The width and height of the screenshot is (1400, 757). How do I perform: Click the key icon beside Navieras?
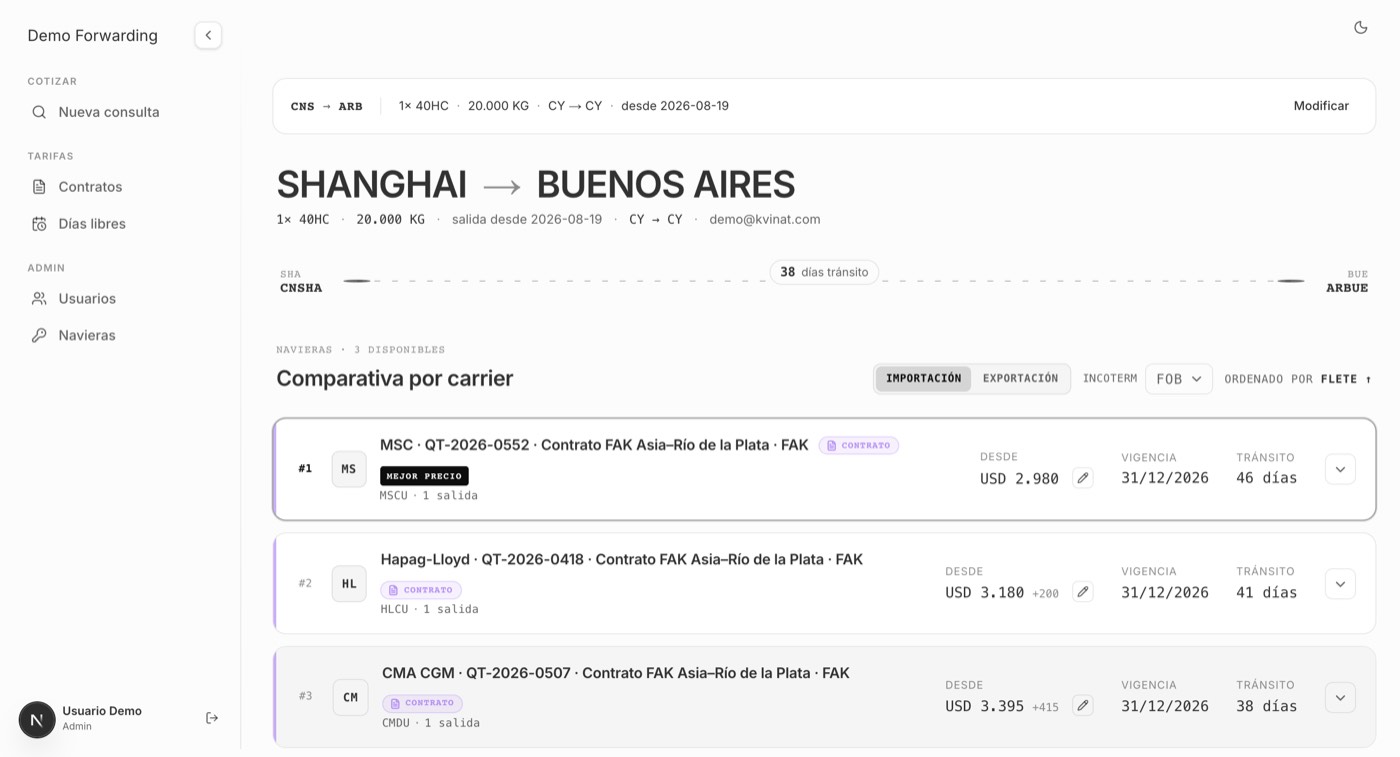[39, 336]
